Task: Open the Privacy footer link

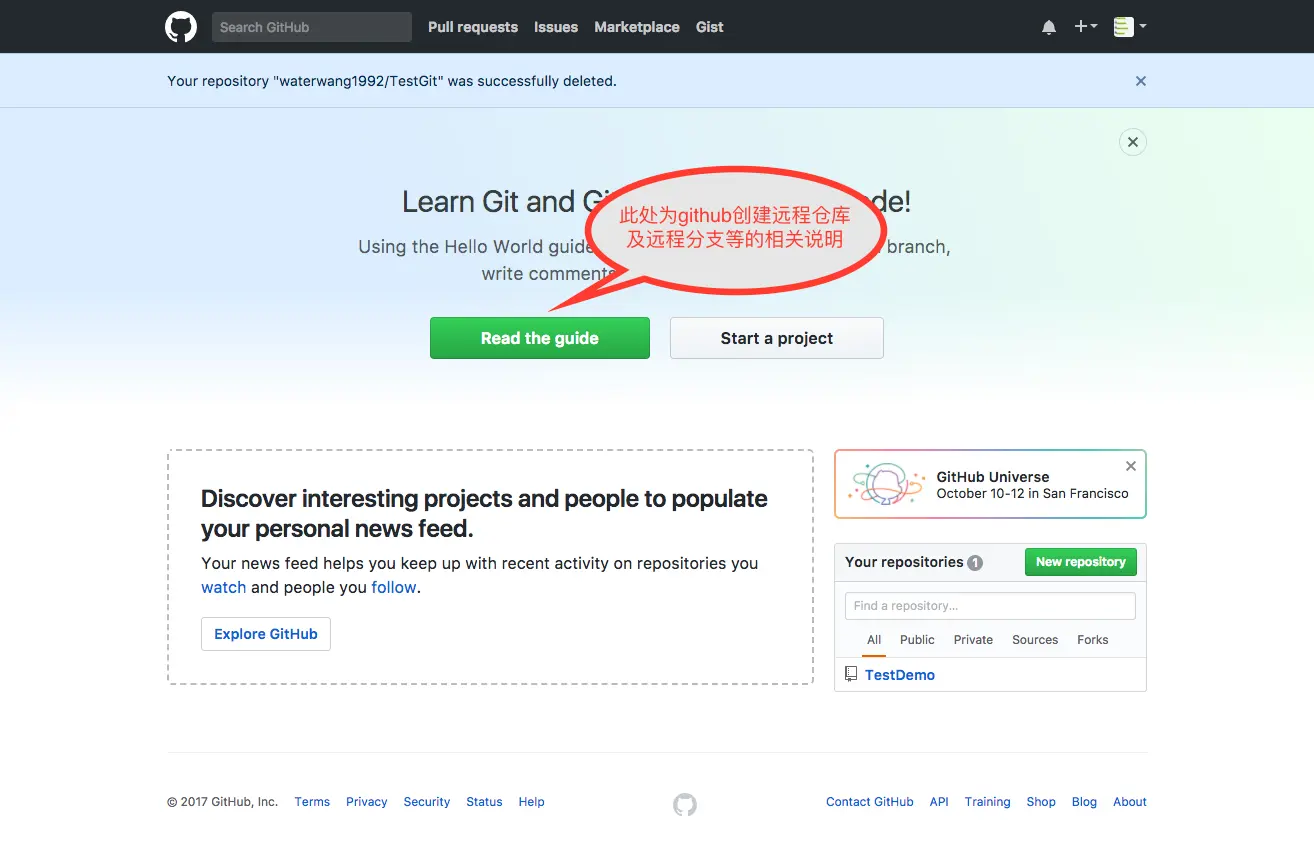Action: [x=367, y=802]
